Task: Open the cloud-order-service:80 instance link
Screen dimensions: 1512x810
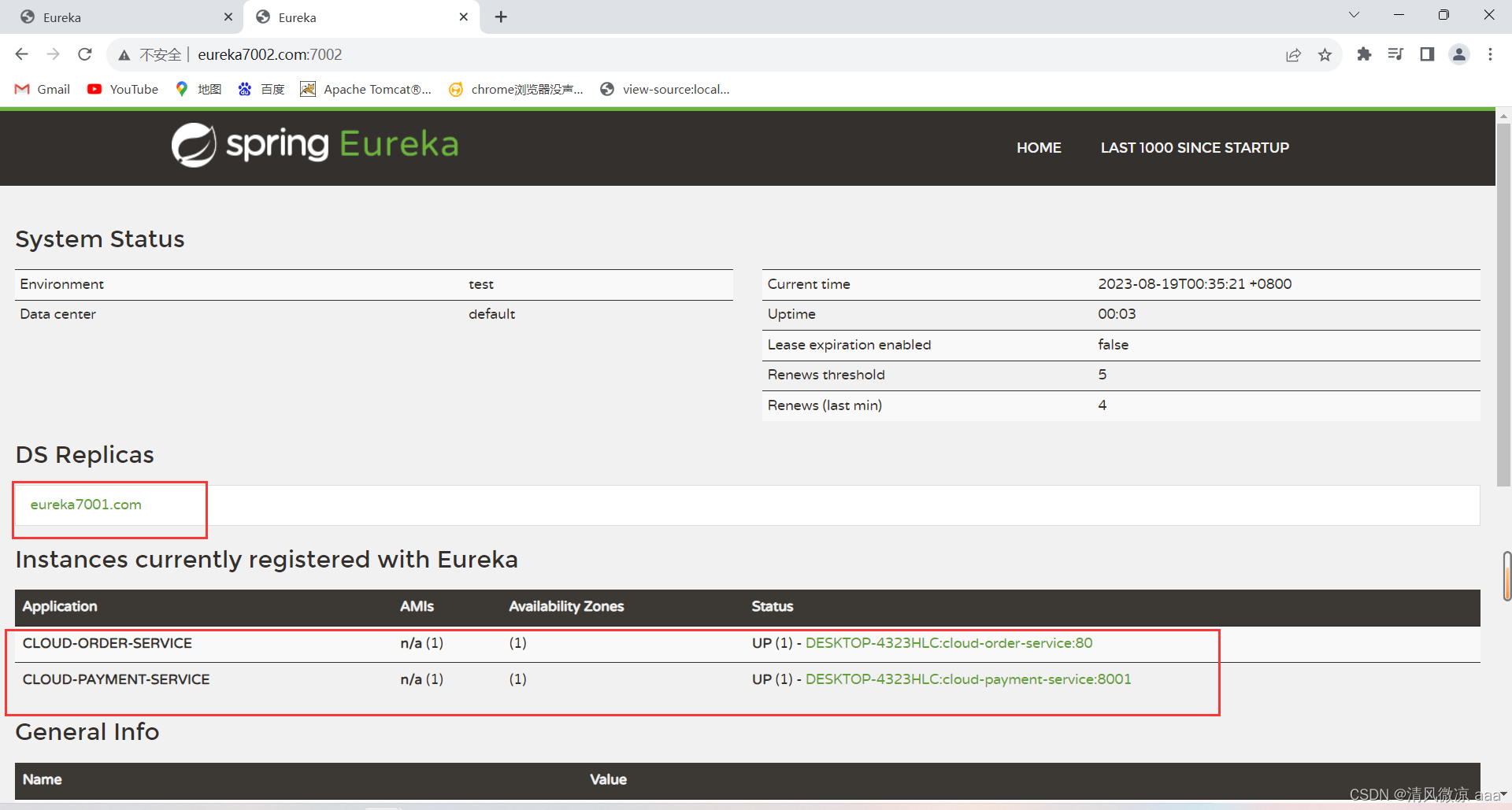Action: [949, 643]
